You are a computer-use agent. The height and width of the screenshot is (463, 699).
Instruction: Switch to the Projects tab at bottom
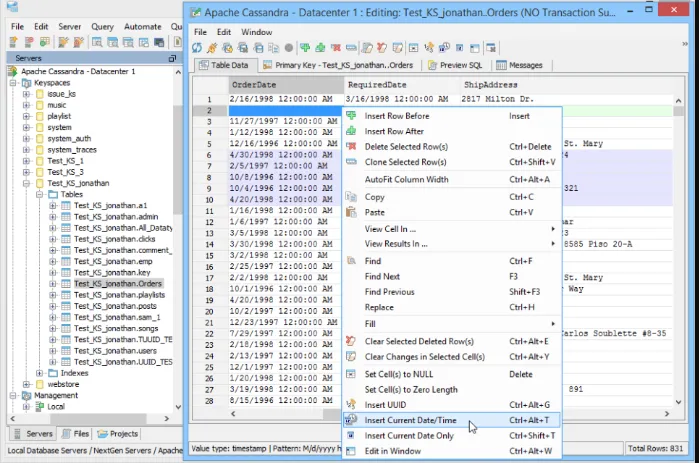coord(118,434)
